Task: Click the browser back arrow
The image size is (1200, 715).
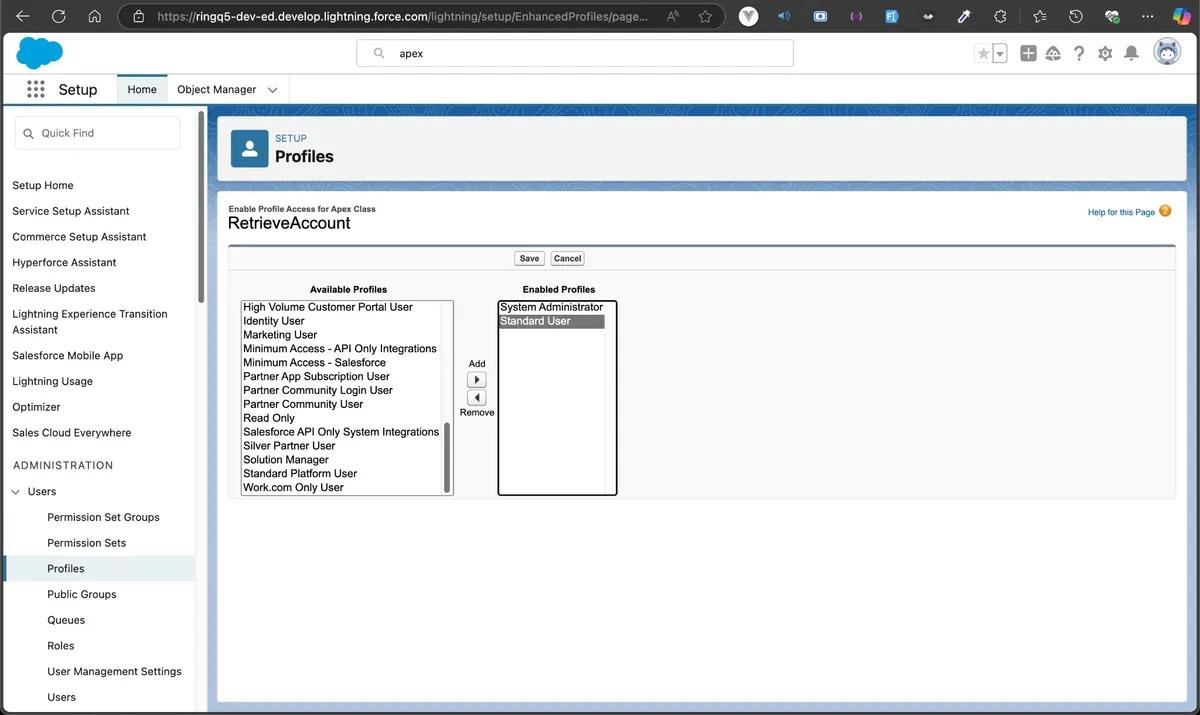Action: pyautogui.click(x=23, y=16)
